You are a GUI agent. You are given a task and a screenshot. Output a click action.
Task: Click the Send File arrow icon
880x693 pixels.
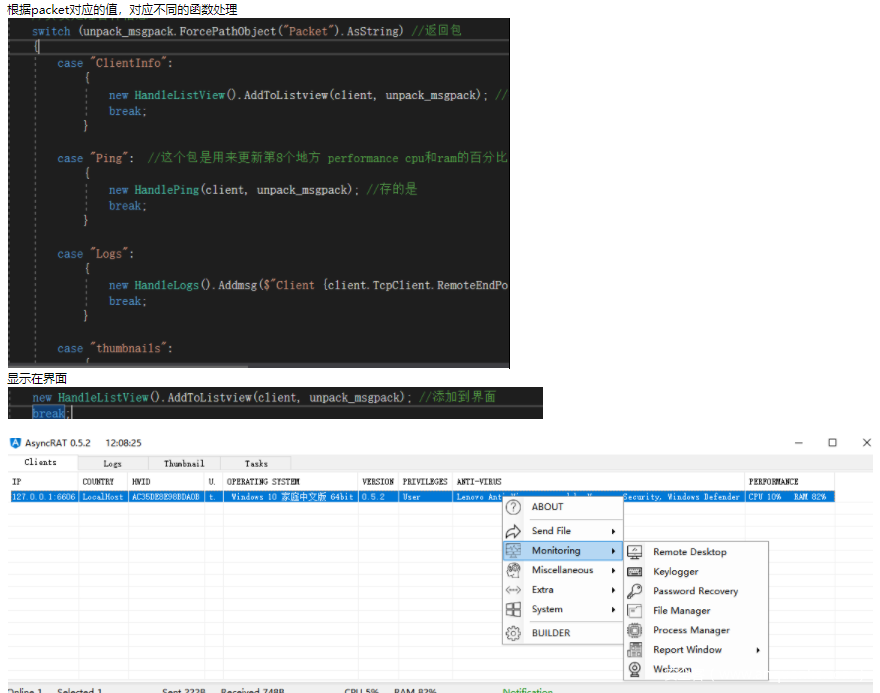click(514, 531)
